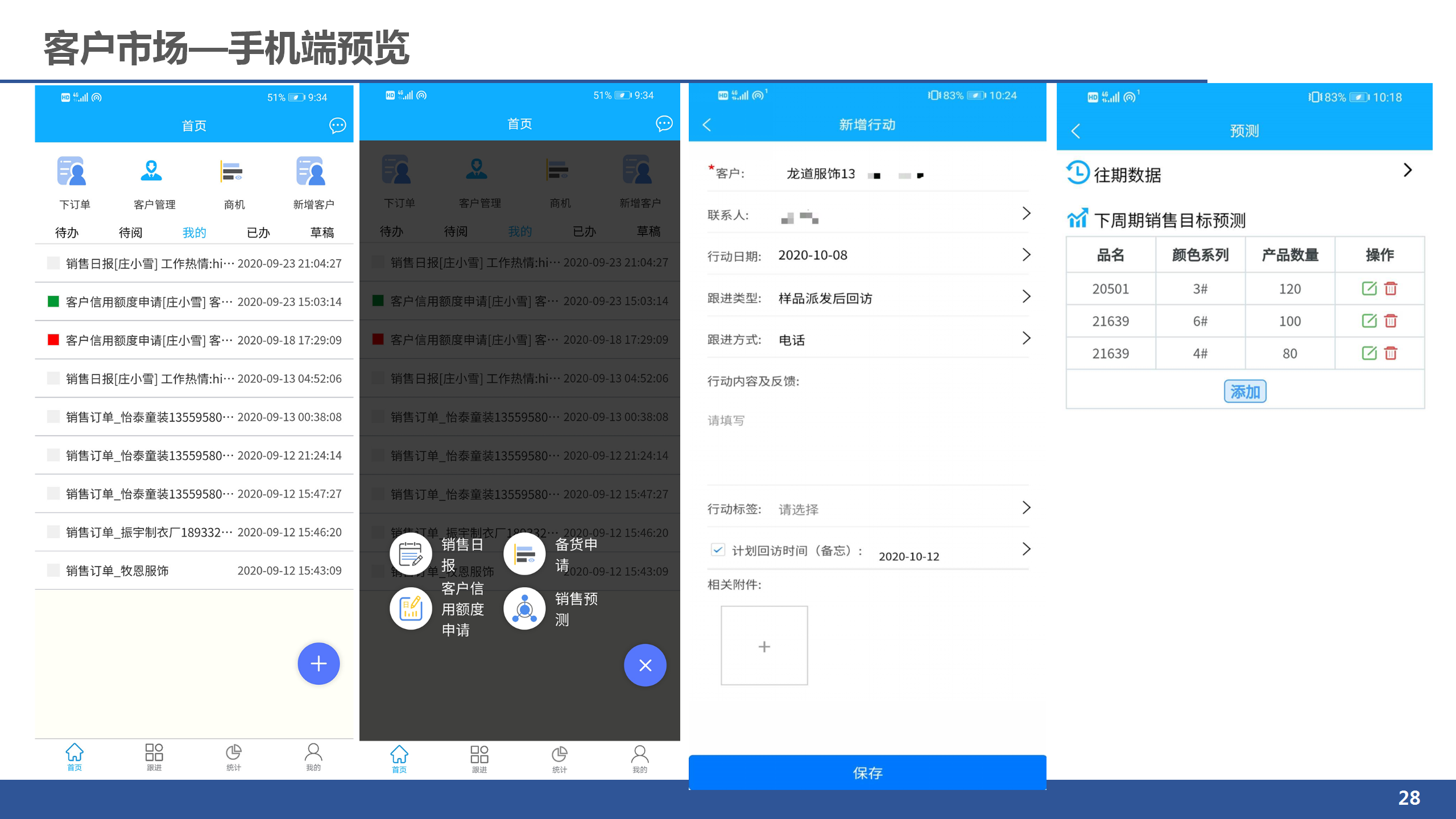The width and height of the screenshot is (1456, 819).
Task: Click 产品数量 cell 120
Action: 1290,289
